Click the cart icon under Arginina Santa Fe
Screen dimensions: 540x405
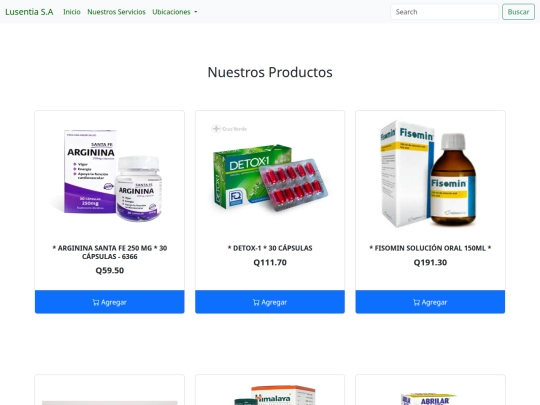tap(96, 302)
